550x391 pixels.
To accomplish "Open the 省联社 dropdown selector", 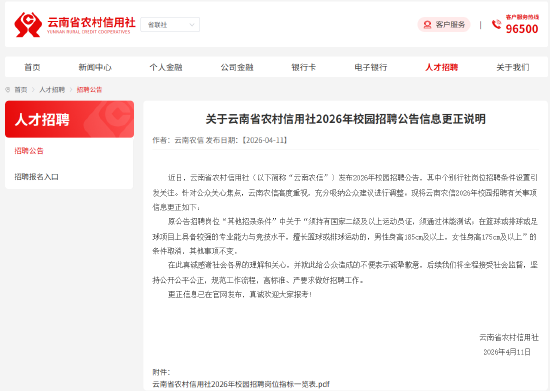I will coord(170,25).
